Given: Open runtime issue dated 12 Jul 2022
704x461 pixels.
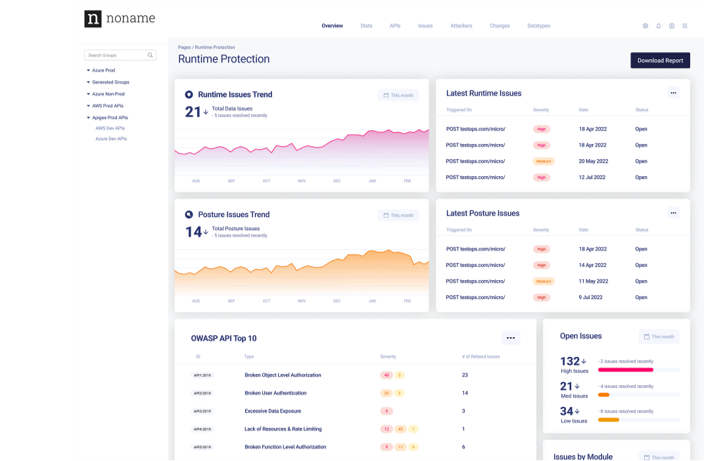Looking at the screenshot, I should coord(563,177).
